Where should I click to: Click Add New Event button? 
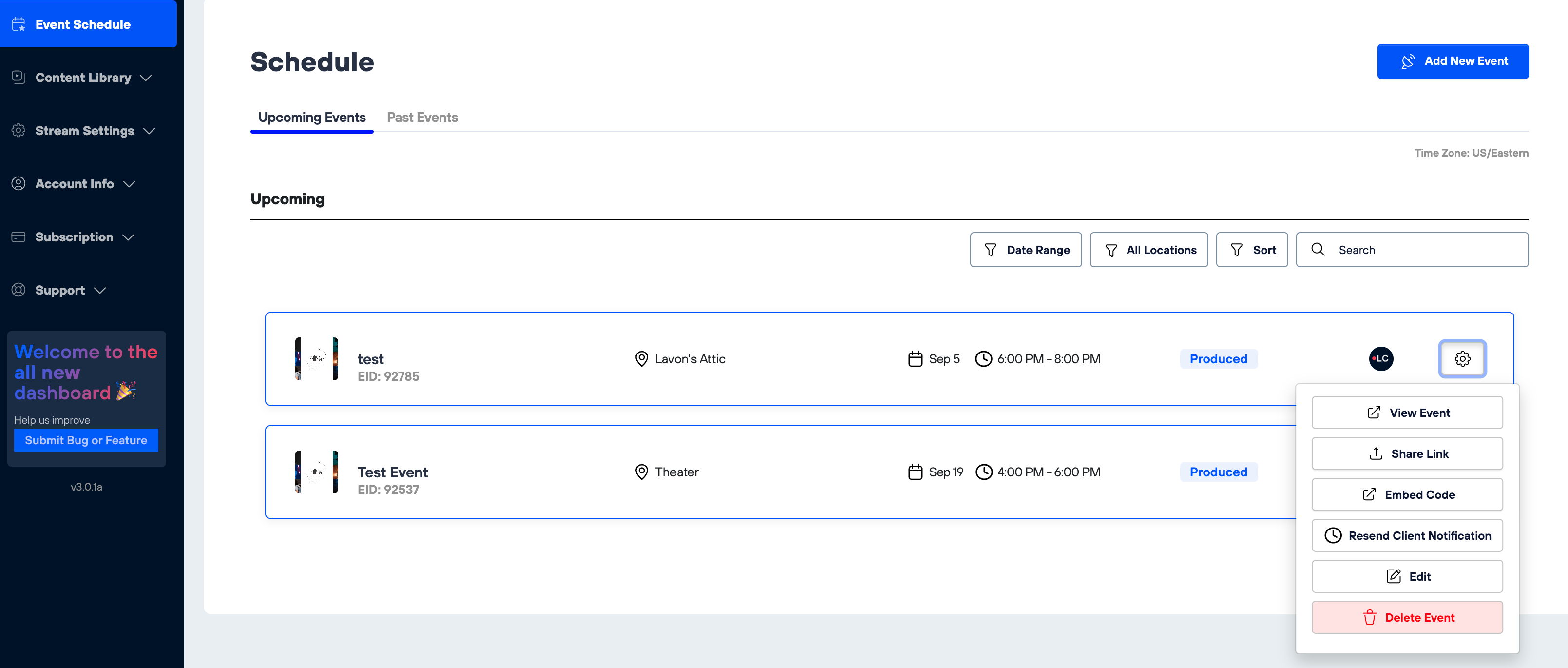tap(1453, 61)
